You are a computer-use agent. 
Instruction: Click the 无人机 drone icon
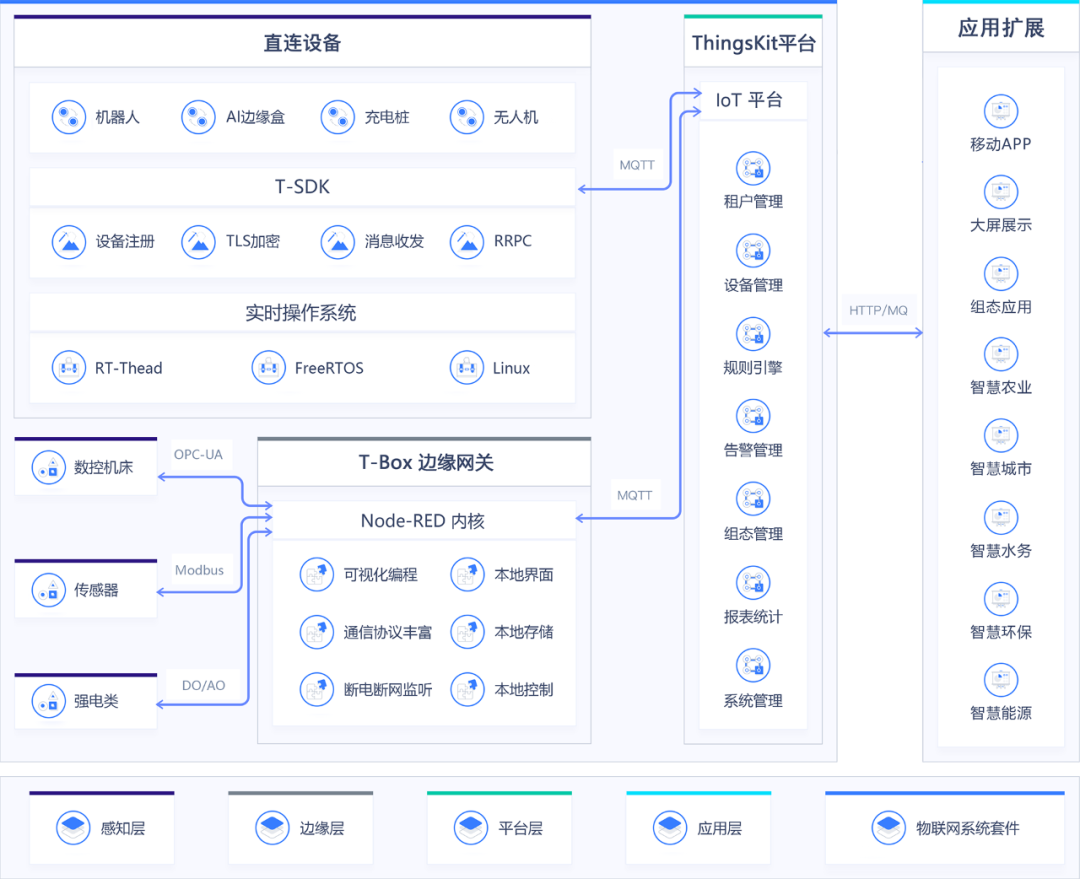point(467,117)
